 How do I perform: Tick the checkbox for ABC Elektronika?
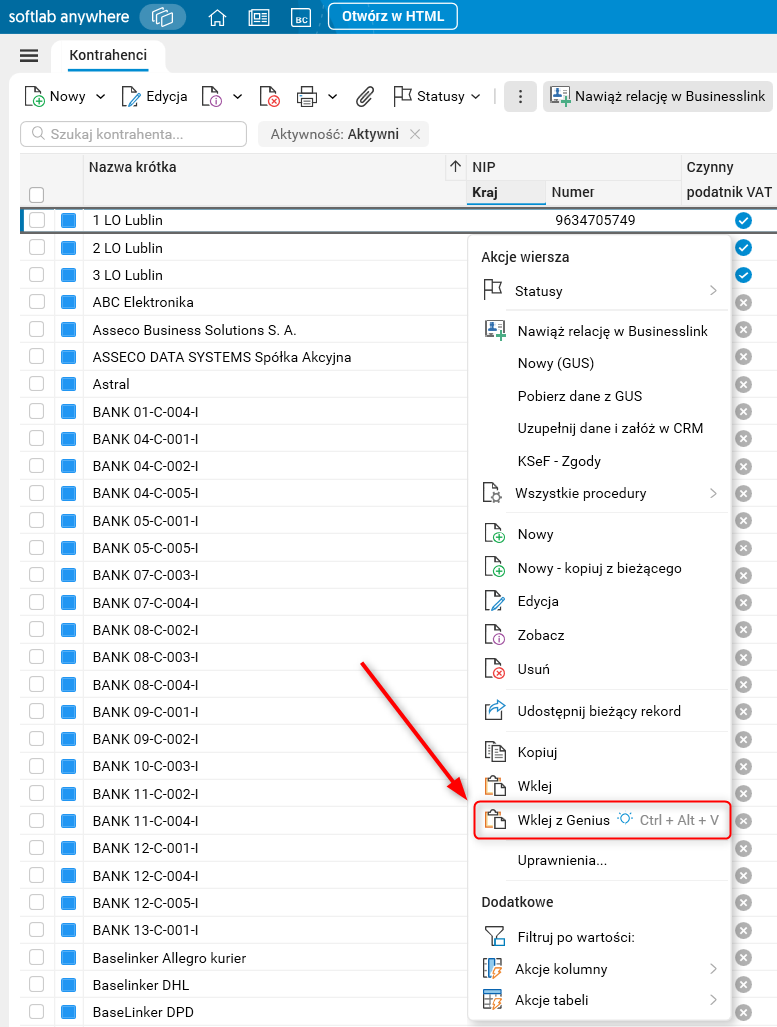click(x=37, y=302)
